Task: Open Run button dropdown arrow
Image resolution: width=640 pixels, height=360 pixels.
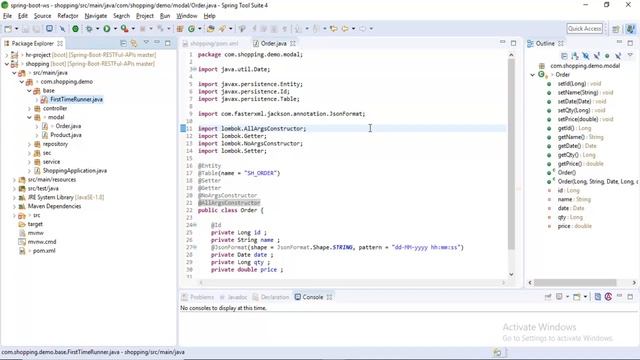Action: 115,29
